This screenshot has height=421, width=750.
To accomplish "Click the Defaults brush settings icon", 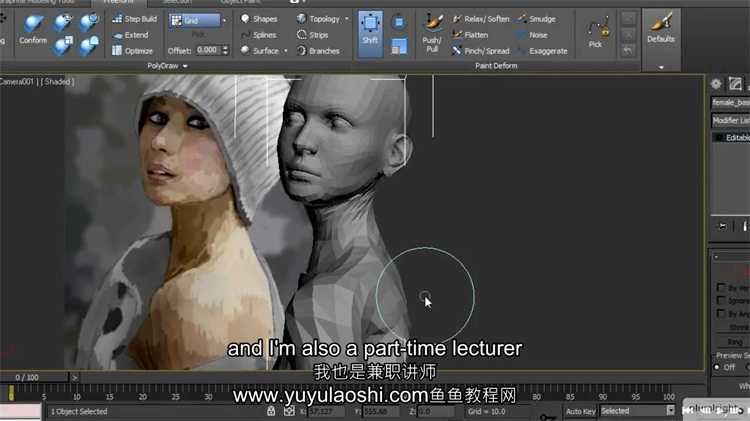I will [661, 28].
